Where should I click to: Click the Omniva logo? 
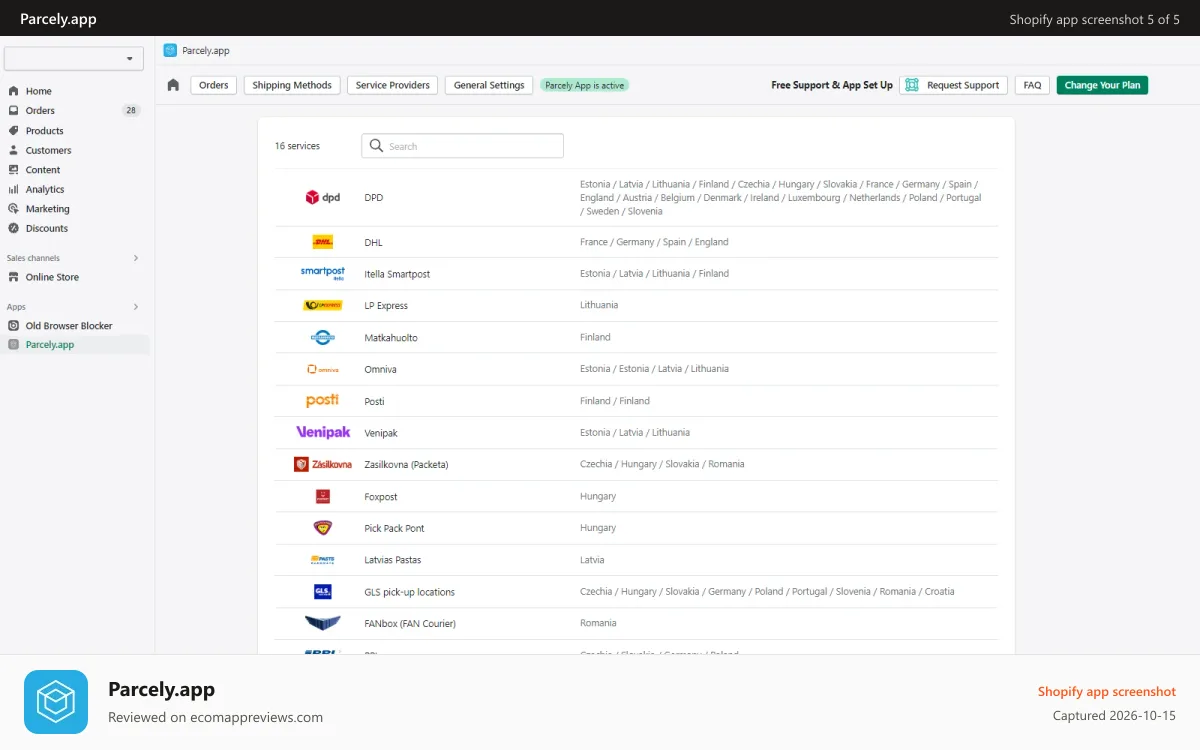point(323,369)
